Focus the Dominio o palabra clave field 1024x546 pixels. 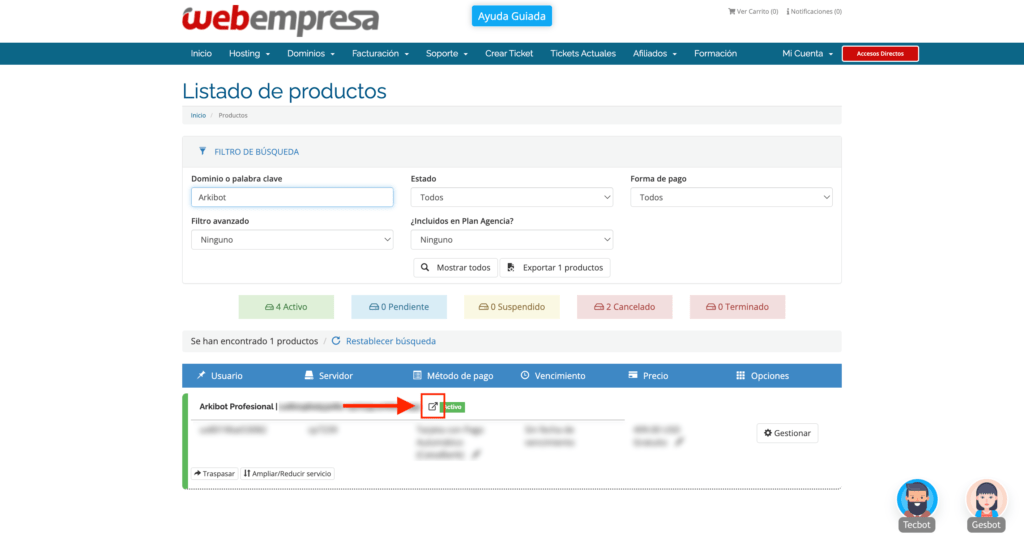(292, 197)
